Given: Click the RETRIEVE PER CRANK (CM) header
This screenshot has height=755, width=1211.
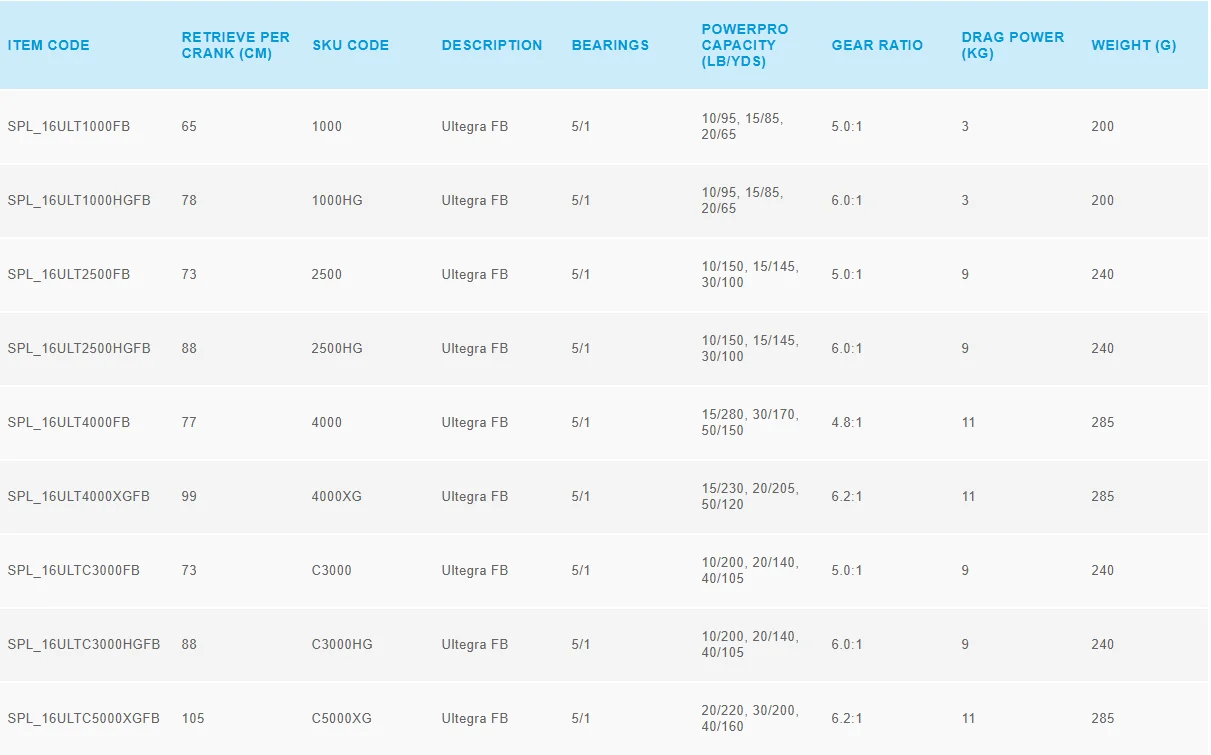Looking at the screenshot, I should point(236,45).
